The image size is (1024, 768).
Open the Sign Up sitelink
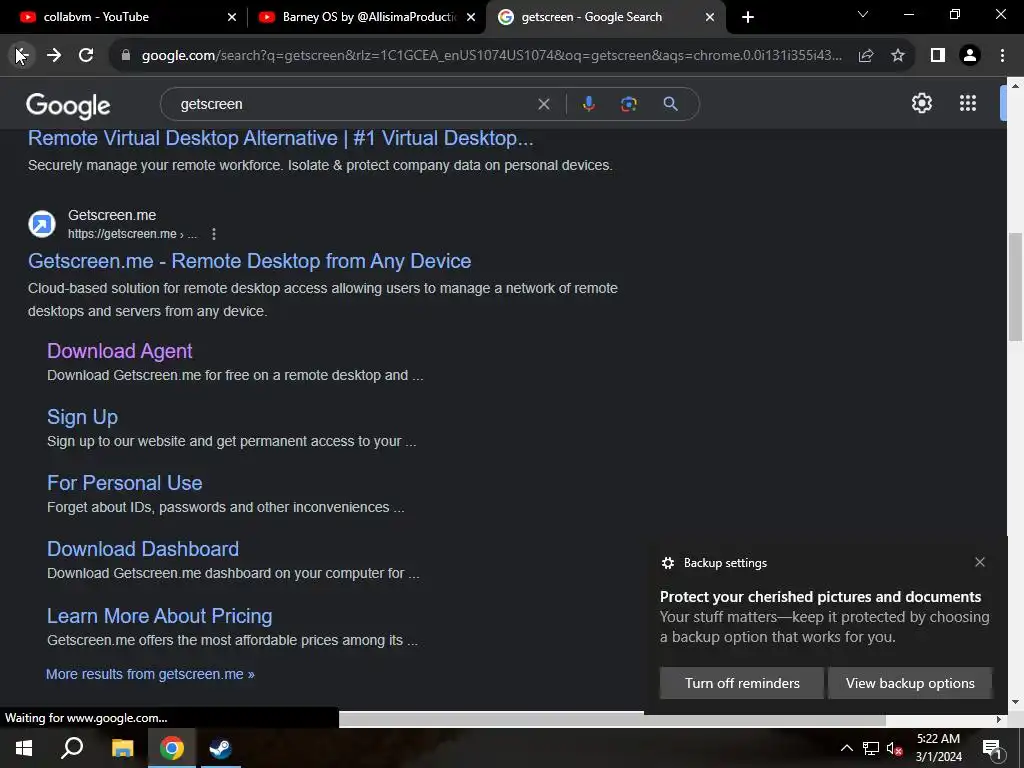[x=82, y=417]
